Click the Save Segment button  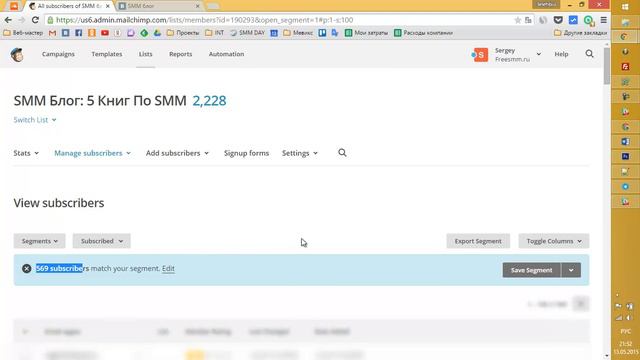click(531, 270)
